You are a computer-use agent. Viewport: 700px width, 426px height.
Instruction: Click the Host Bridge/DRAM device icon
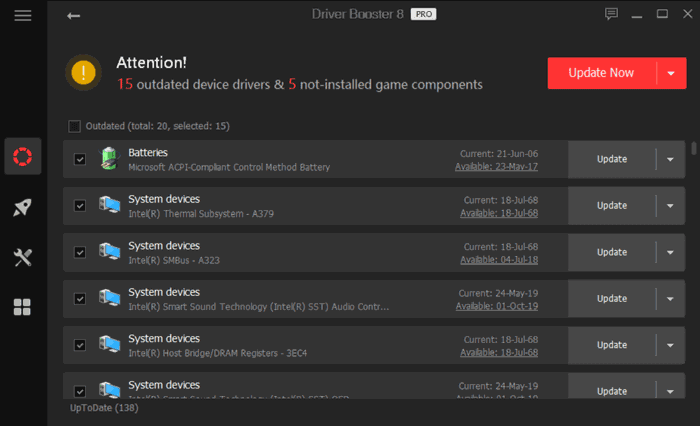(109, 344)
